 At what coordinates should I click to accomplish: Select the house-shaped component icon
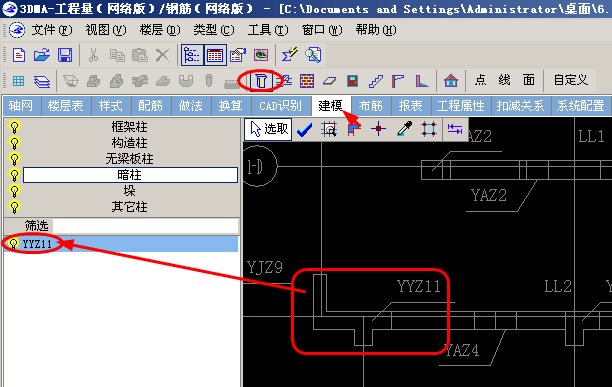pyautogui.click(x=450, y=81)
